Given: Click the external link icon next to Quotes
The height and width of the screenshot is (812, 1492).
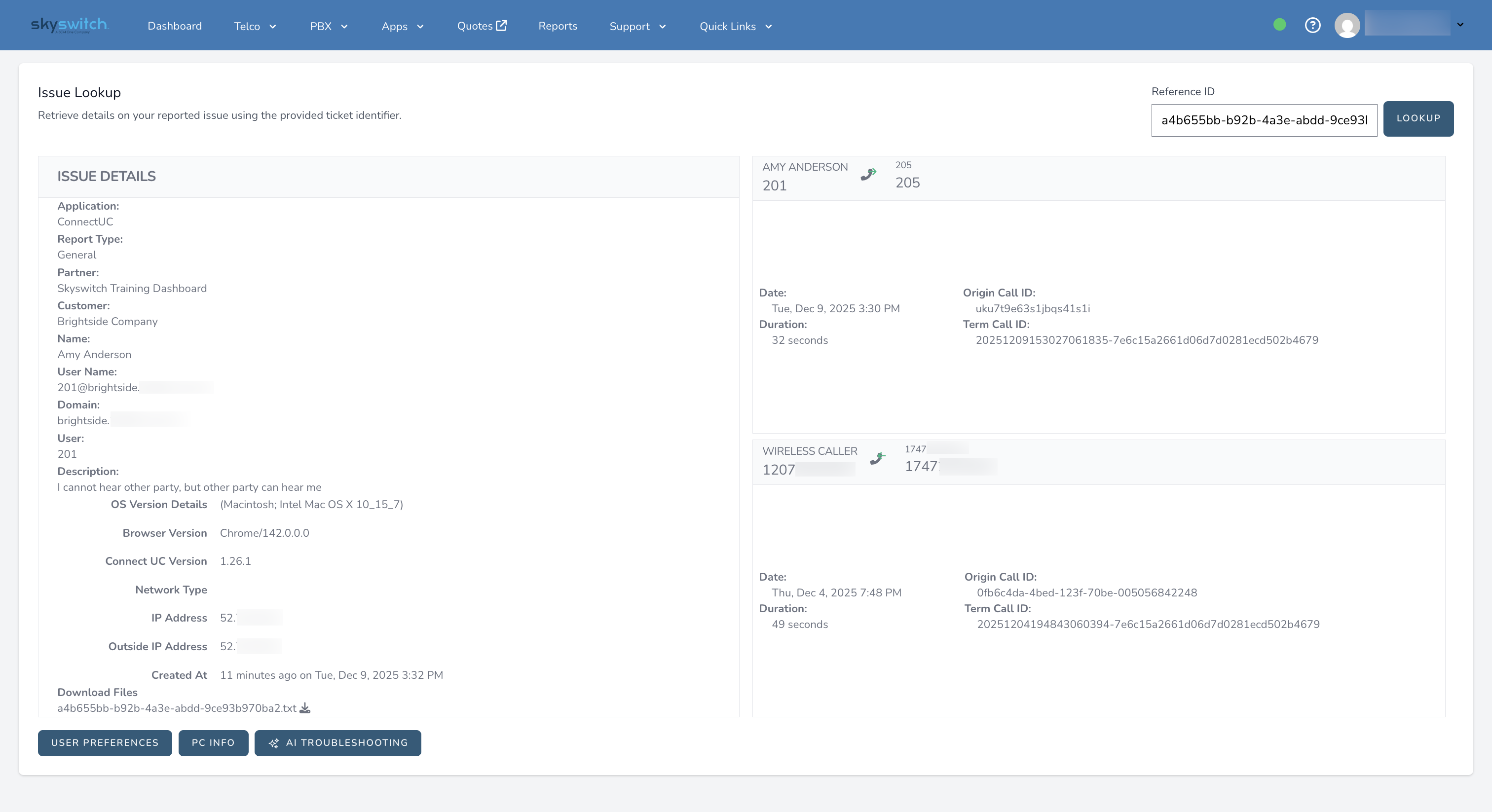Looking at the screenshot, I should 502,26.
